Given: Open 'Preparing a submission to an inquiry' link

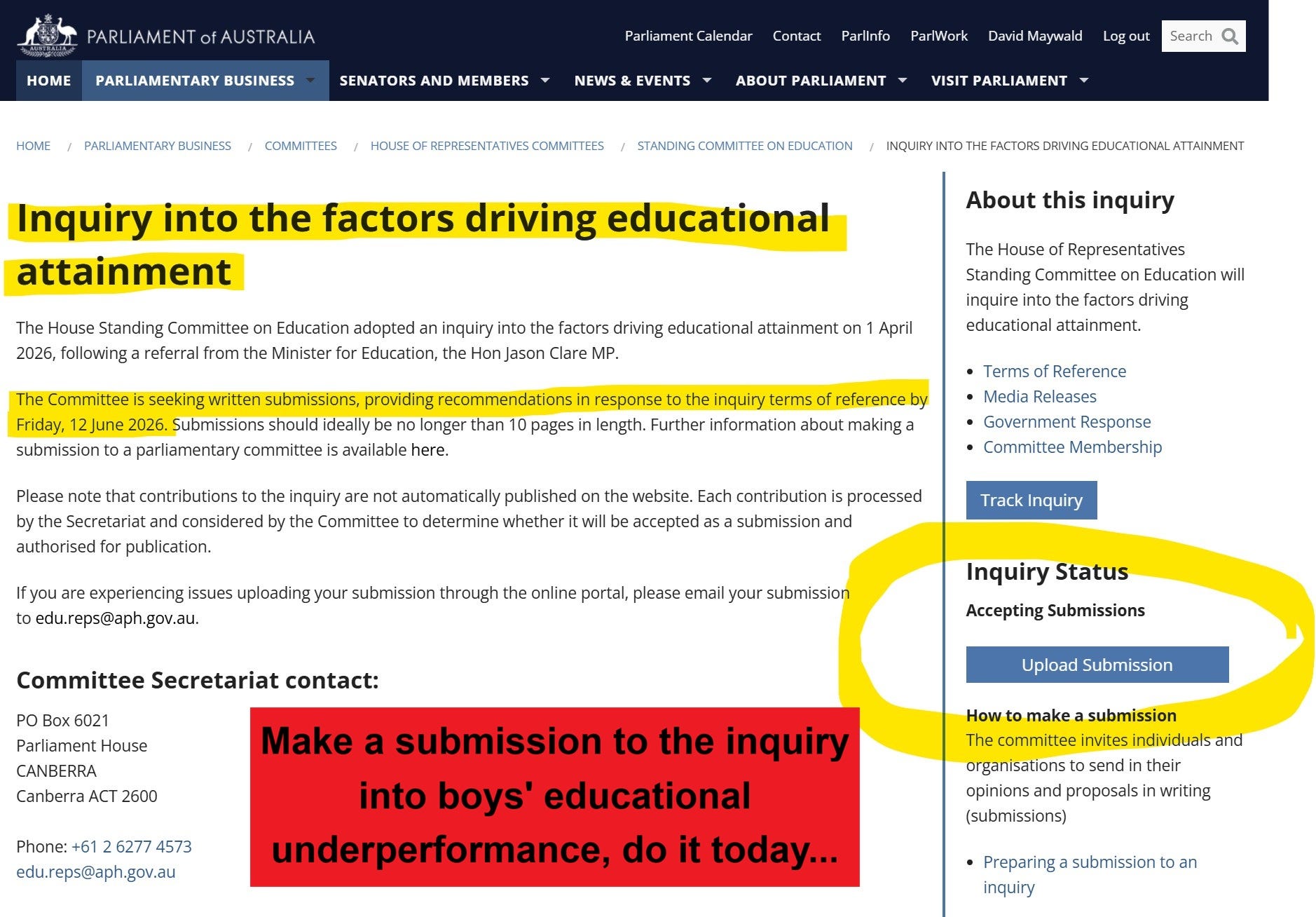Looking at the screenshot, I should [1090, 875].
